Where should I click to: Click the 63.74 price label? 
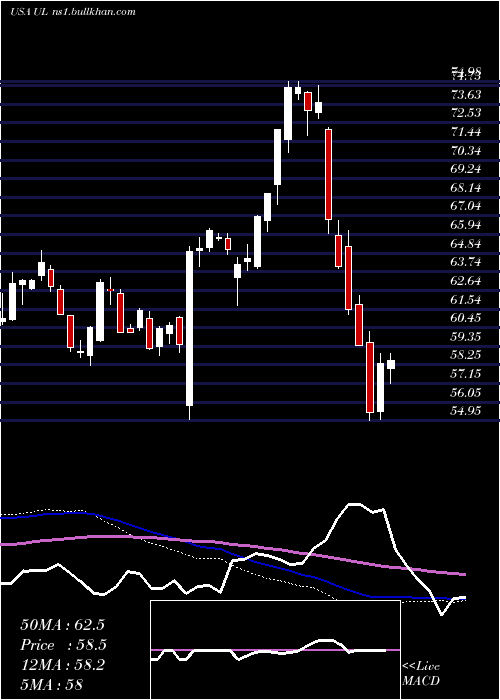point(466,262)
